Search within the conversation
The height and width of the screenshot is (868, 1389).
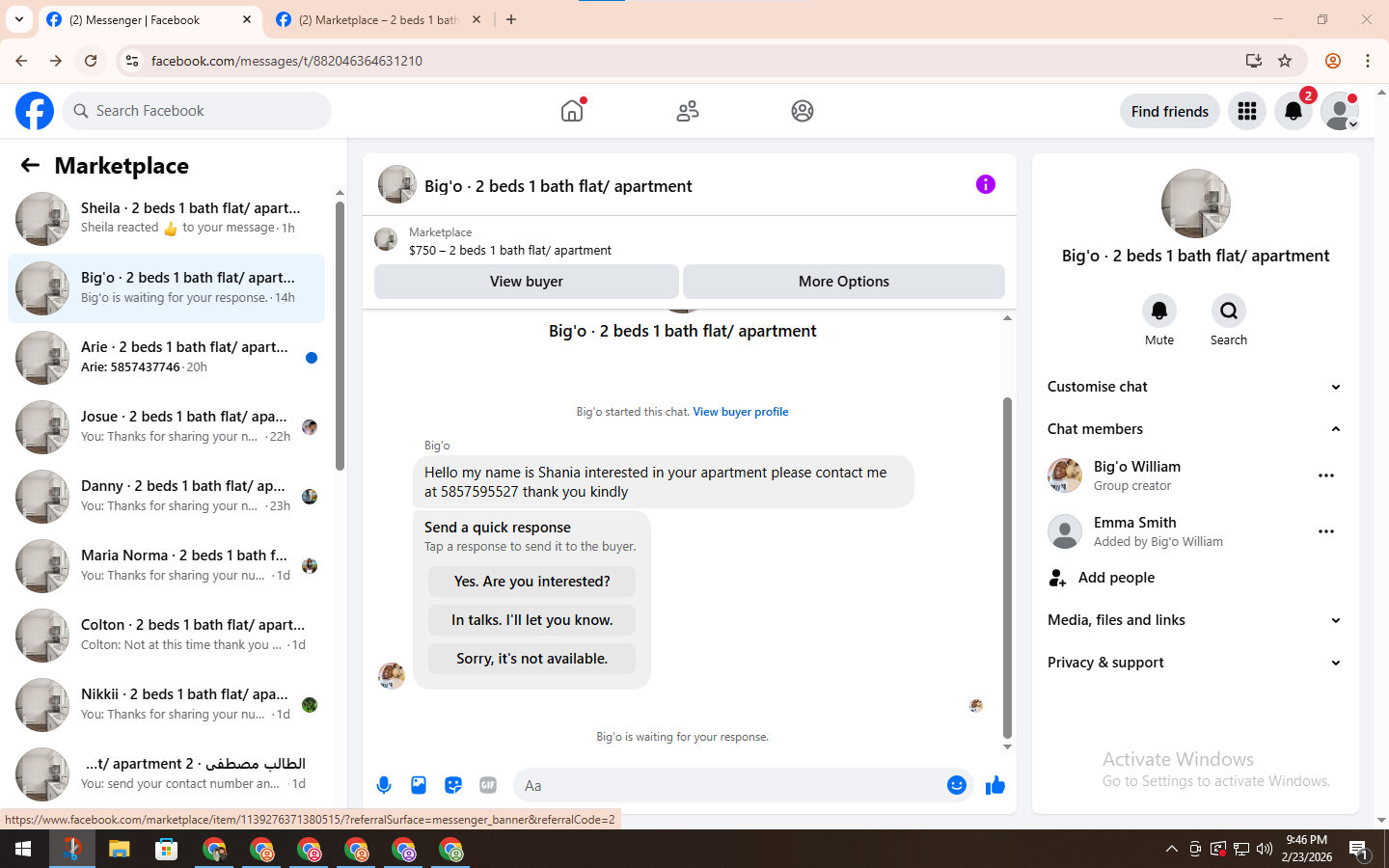pos(1229,311)
